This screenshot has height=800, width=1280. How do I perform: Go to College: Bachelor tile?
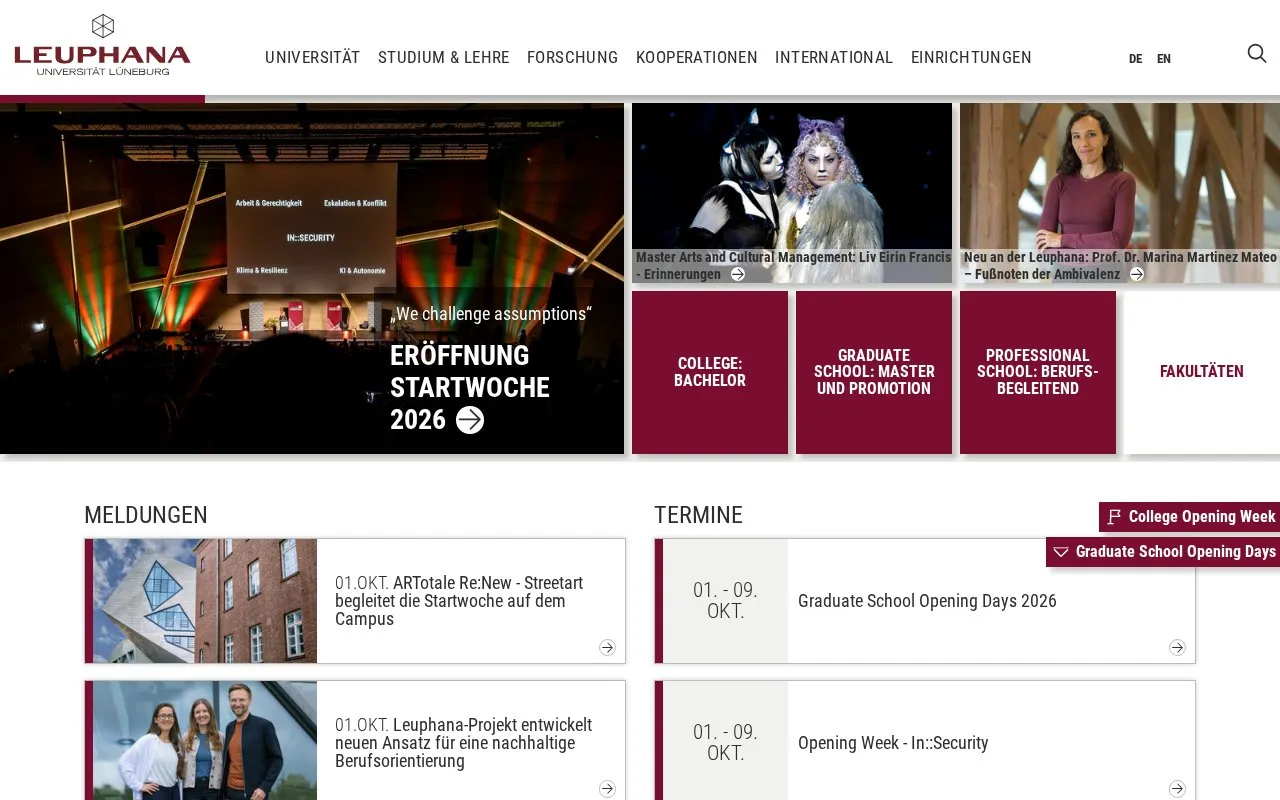[710, 372]
